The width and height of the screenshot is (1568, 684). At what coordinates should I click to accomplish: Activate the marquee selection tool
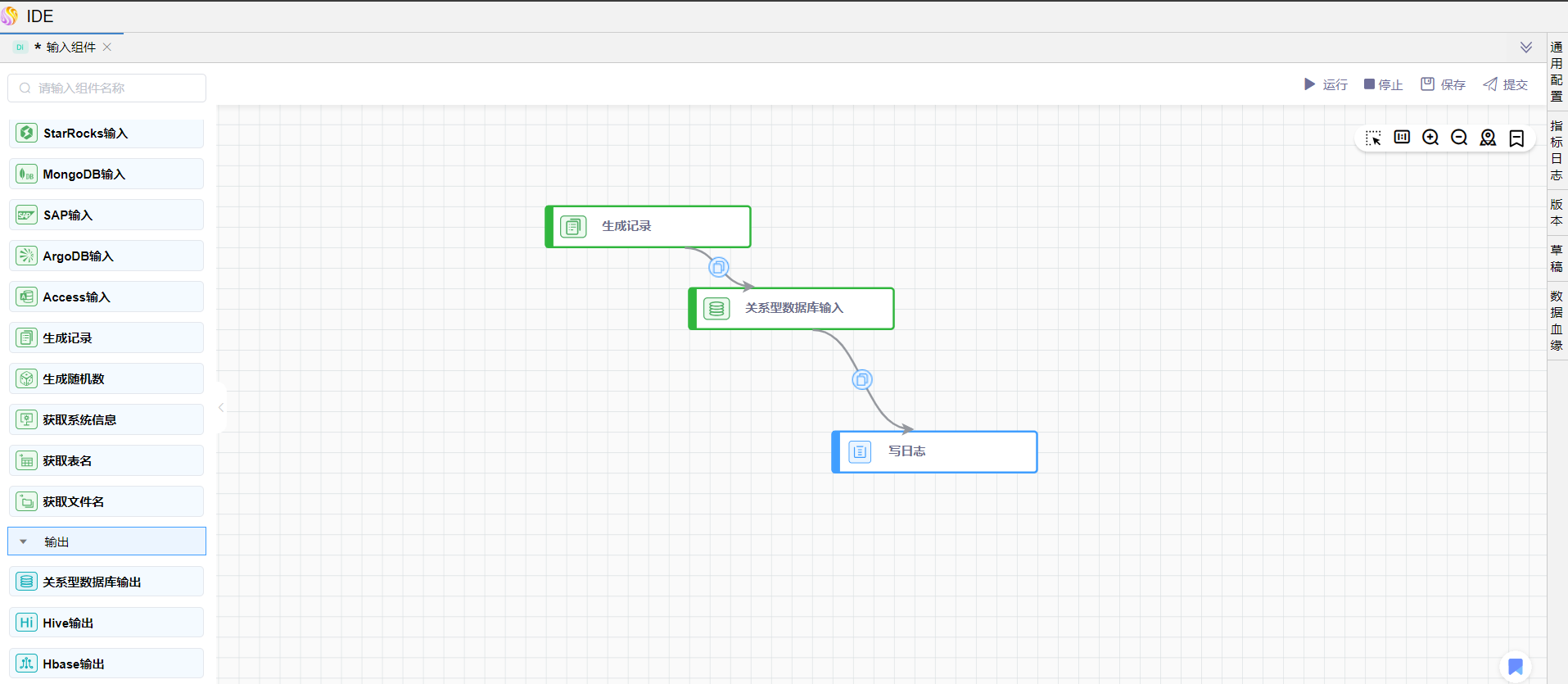click(x=1373, y=138)
